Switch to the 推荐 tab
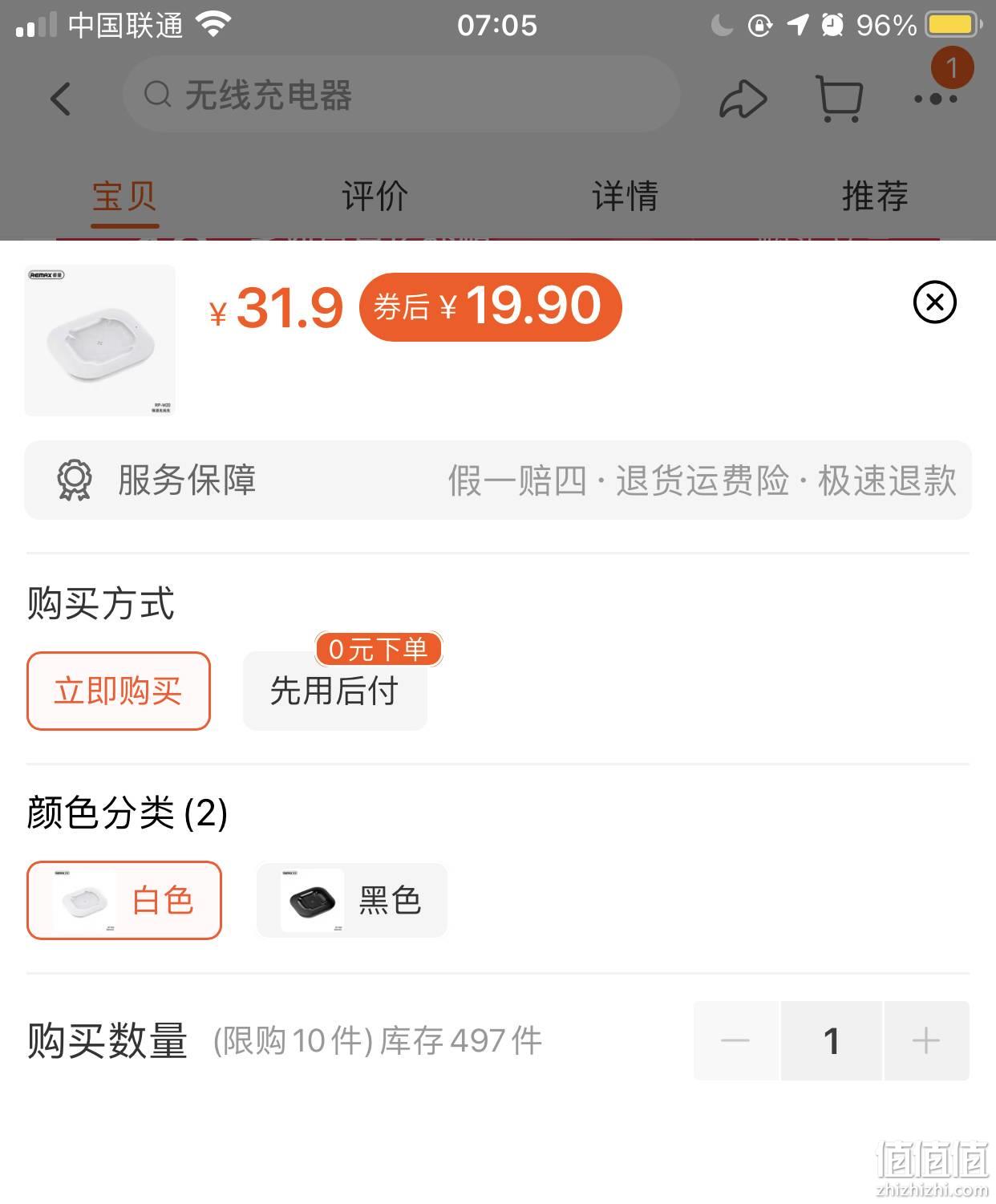 pos(875,196)
